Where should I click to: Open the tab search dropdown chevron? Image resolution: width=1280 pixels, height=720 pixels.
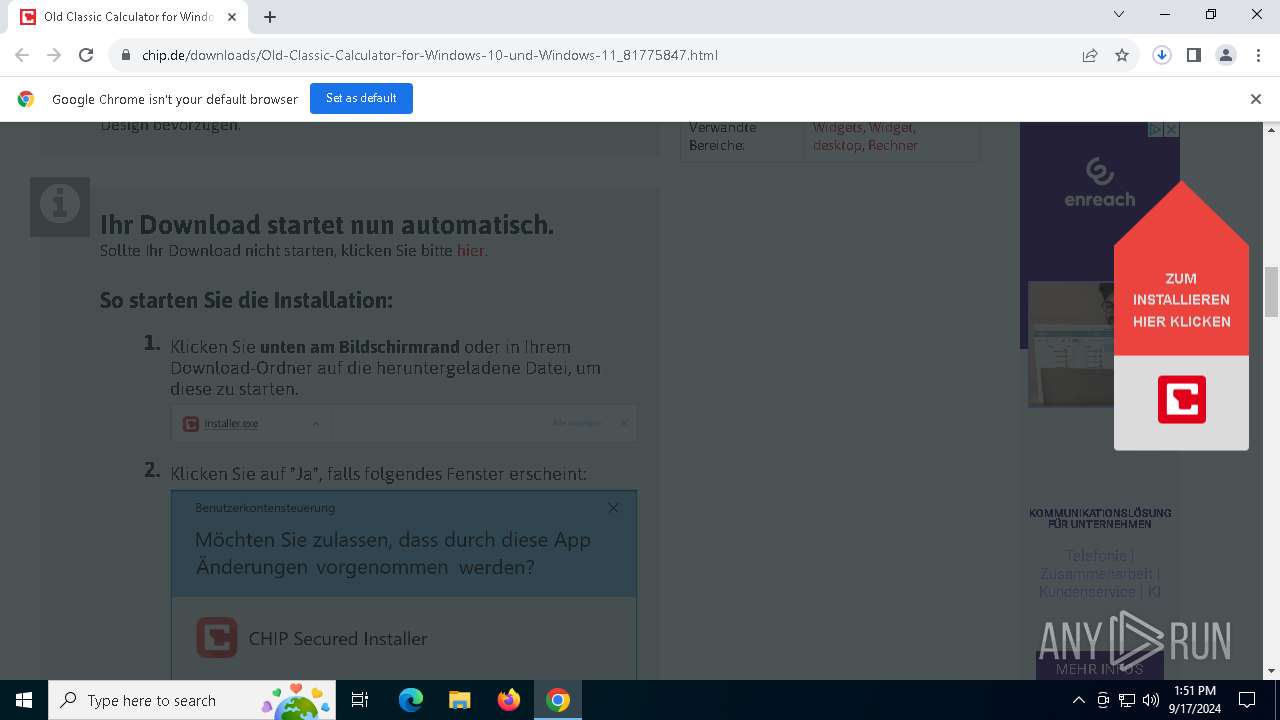pos(1119,15)
